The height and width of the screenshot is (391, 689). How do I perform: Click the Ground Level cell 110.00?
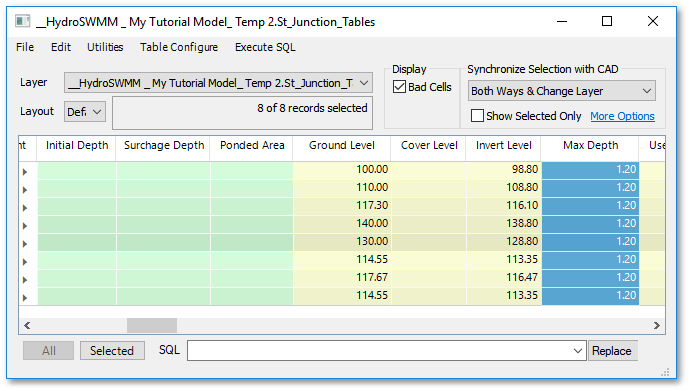point(342,188)
